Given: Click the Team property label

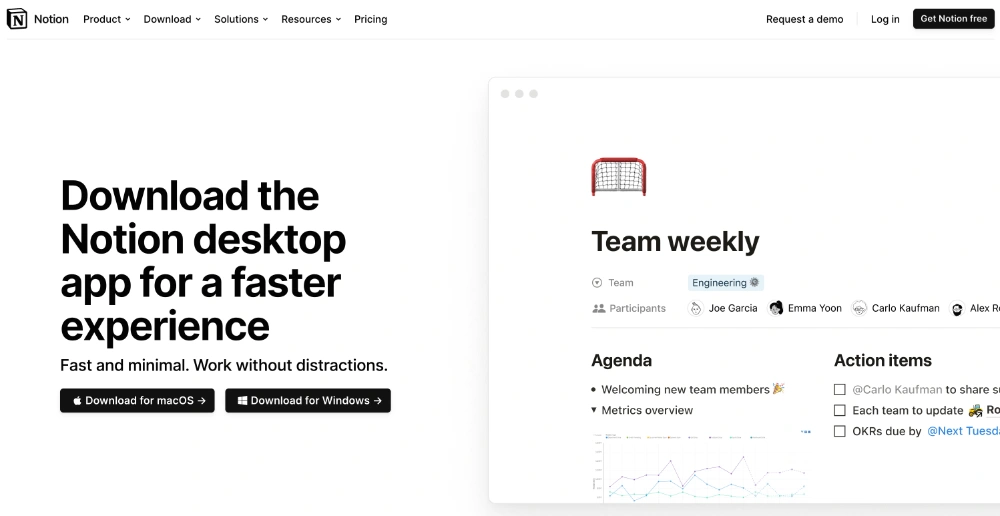Looking at the screenshot, I should point(621,283).
